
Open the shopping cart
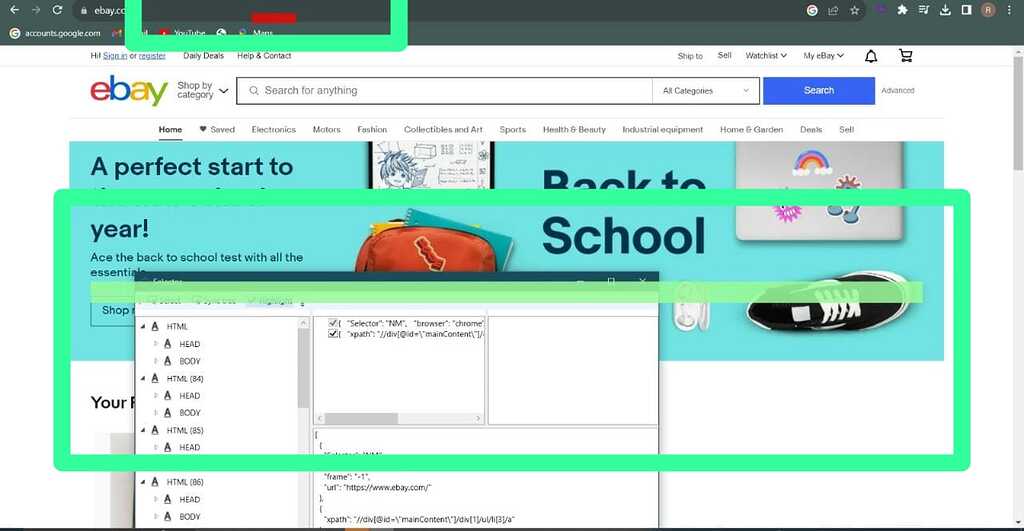click(906, 56)
